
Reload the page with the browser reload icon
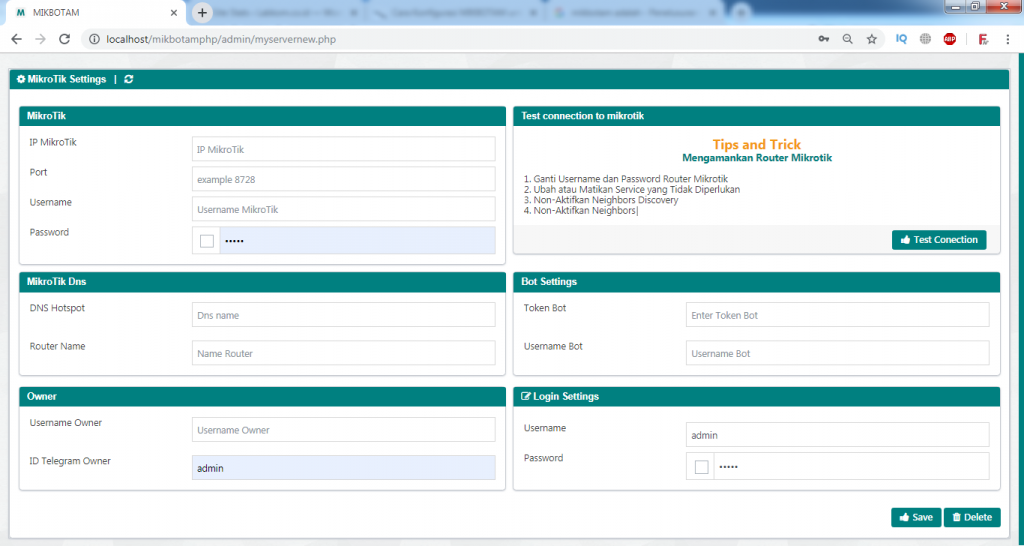(65, 39)
